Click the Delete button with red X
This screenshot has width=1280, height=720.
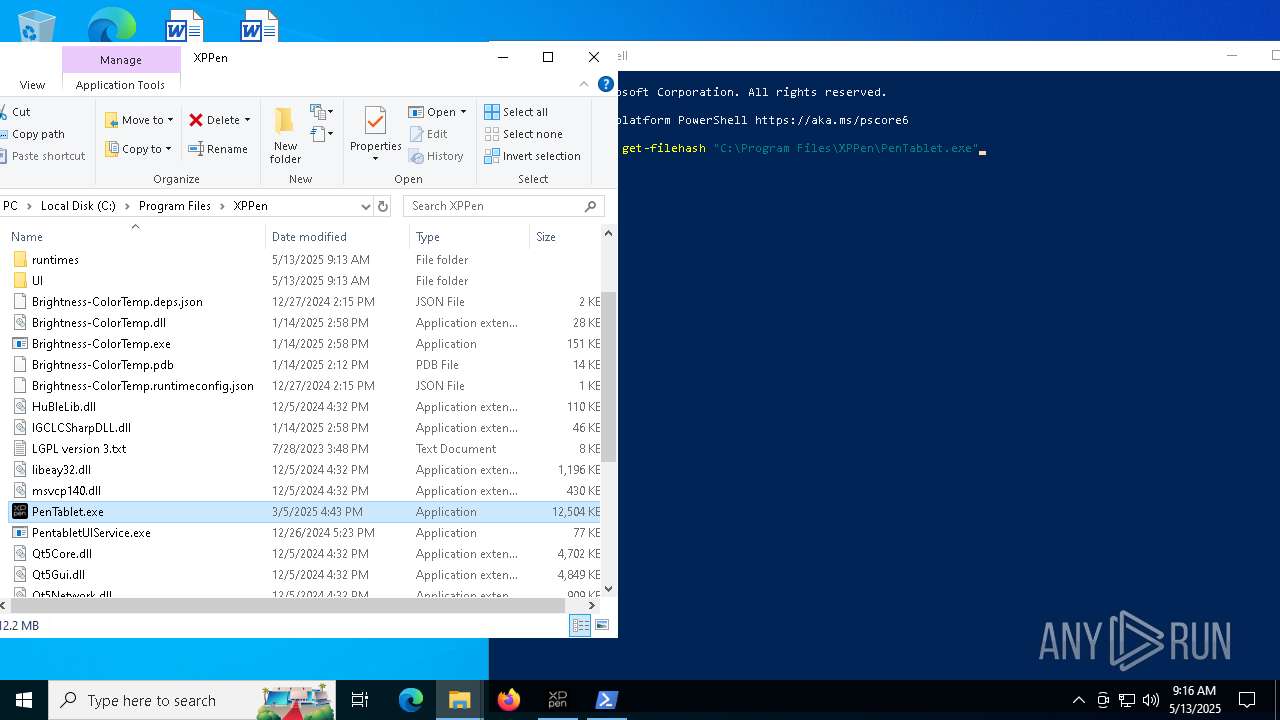pos(214,120)
